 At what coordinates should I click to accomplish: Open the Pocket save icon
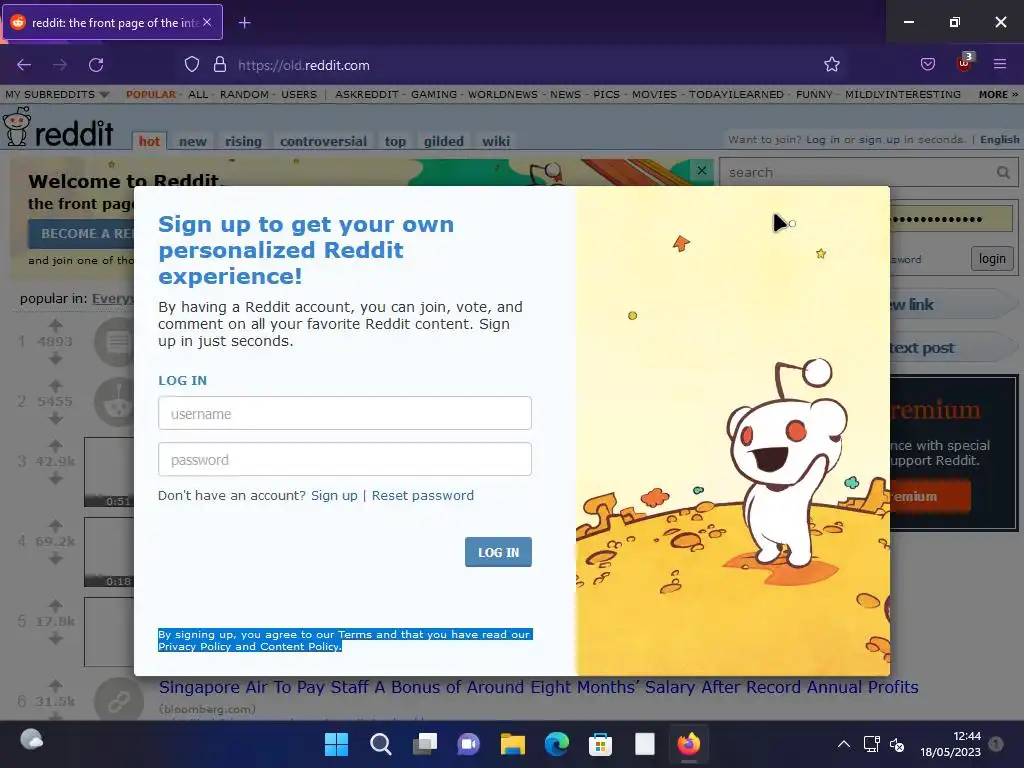(927, 65)
